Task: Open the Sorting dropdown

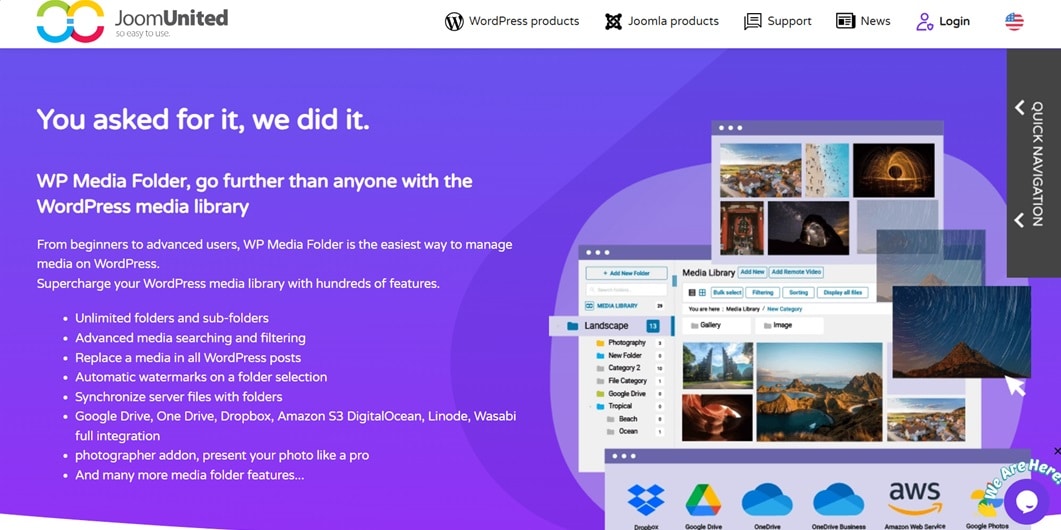Action: (x=798, y=292)
